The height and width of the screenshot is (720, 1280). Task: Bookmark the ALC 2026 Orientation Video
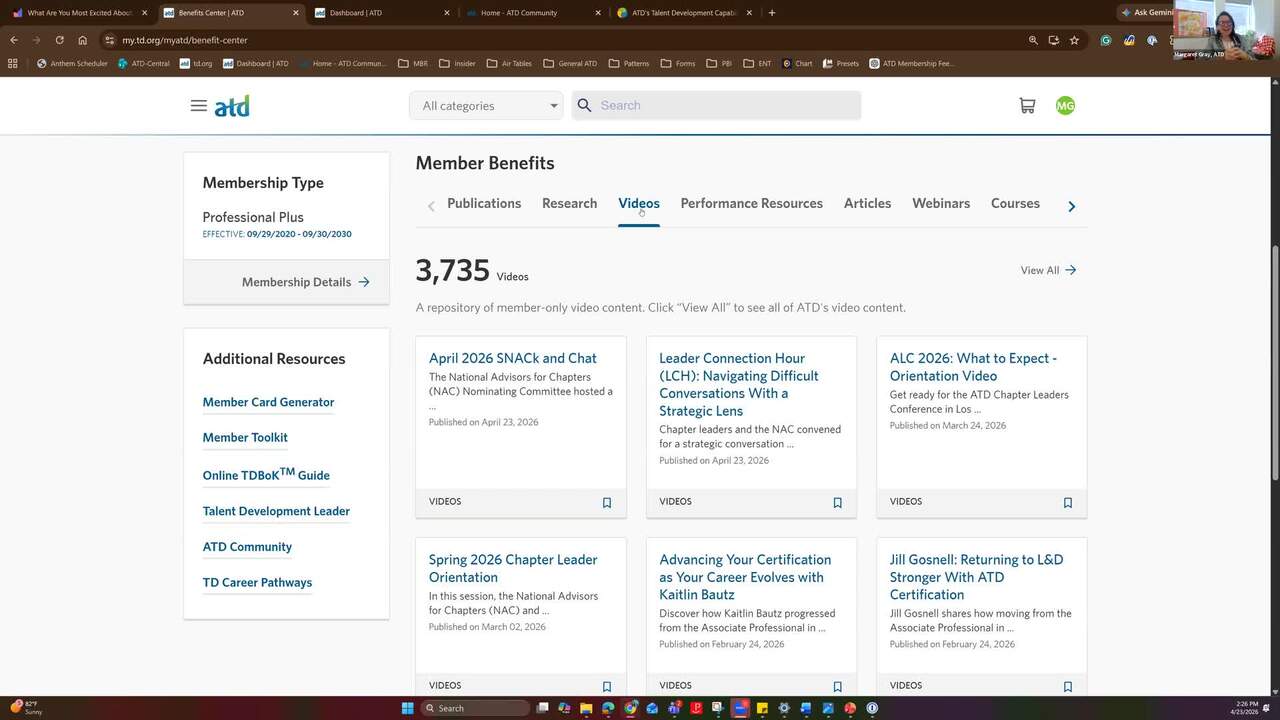(x=1067, y=503)
